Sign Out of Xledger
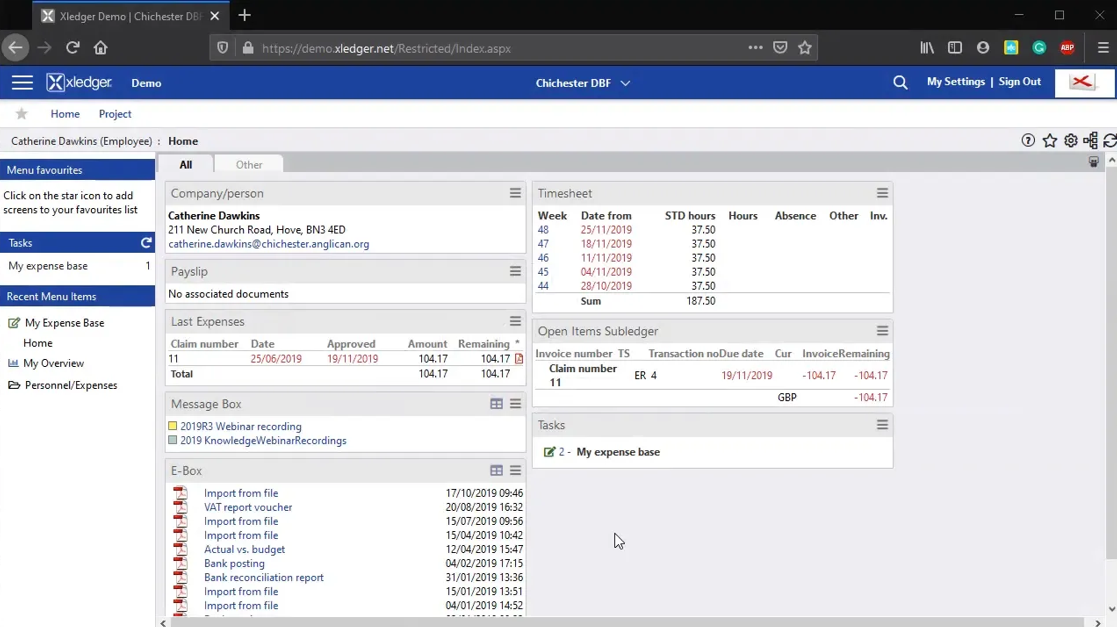Viewport: 1117px width, 627px height. click(x=1019, y=81)
